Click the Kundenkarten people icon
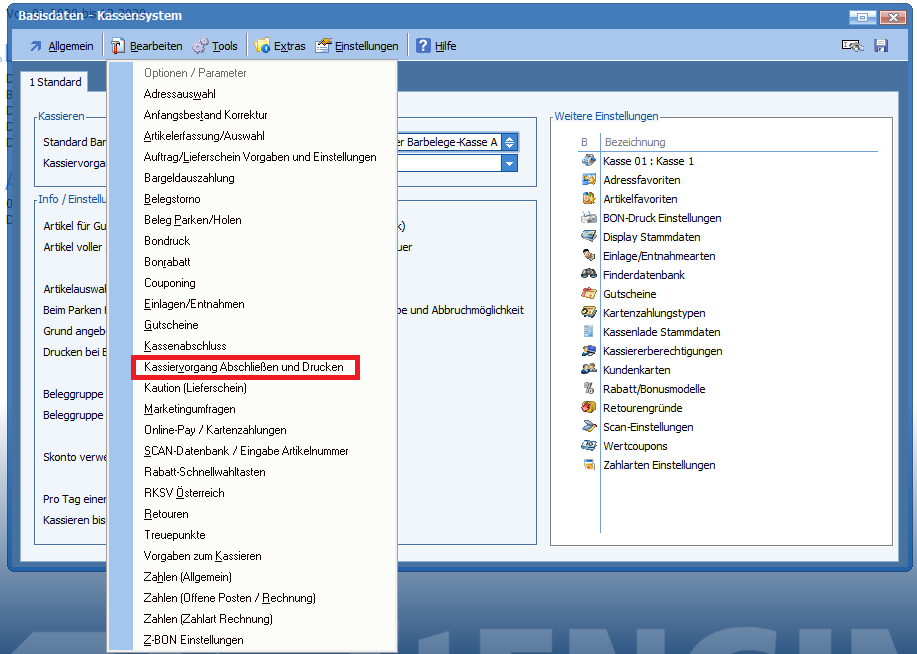The image size is (917, 654). tap(589, 370)
